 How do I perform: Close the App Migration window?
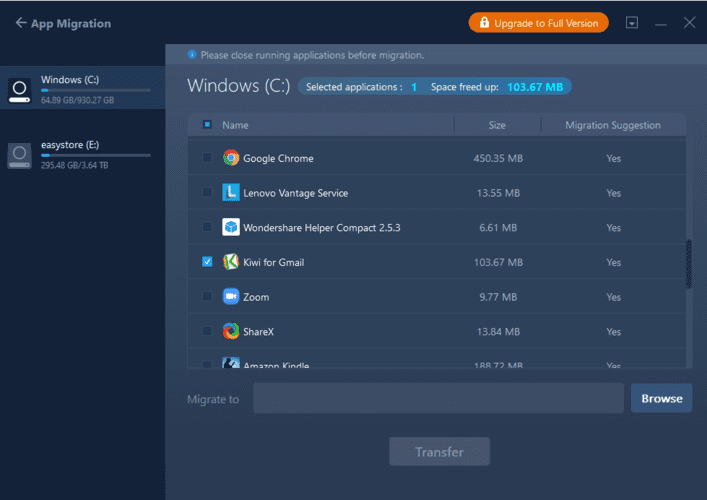[689, 23]
